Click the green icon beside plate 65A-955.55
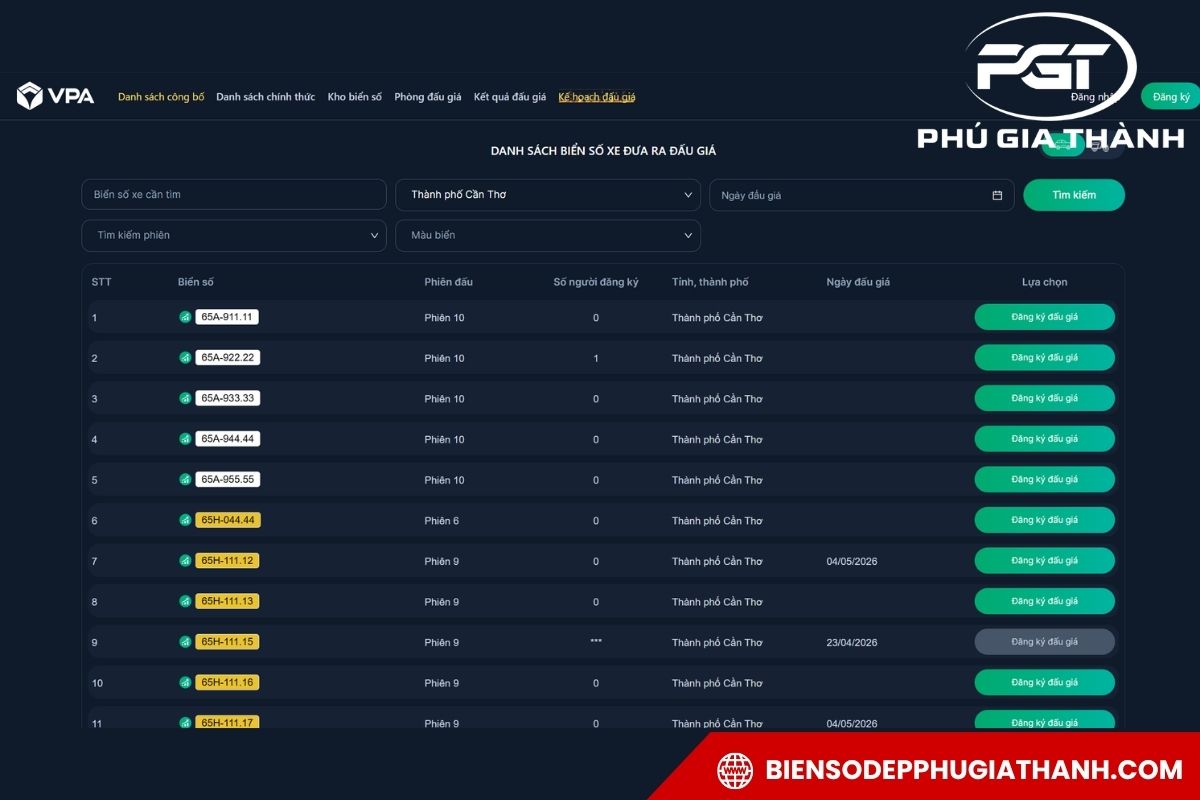 coord(185,480)
